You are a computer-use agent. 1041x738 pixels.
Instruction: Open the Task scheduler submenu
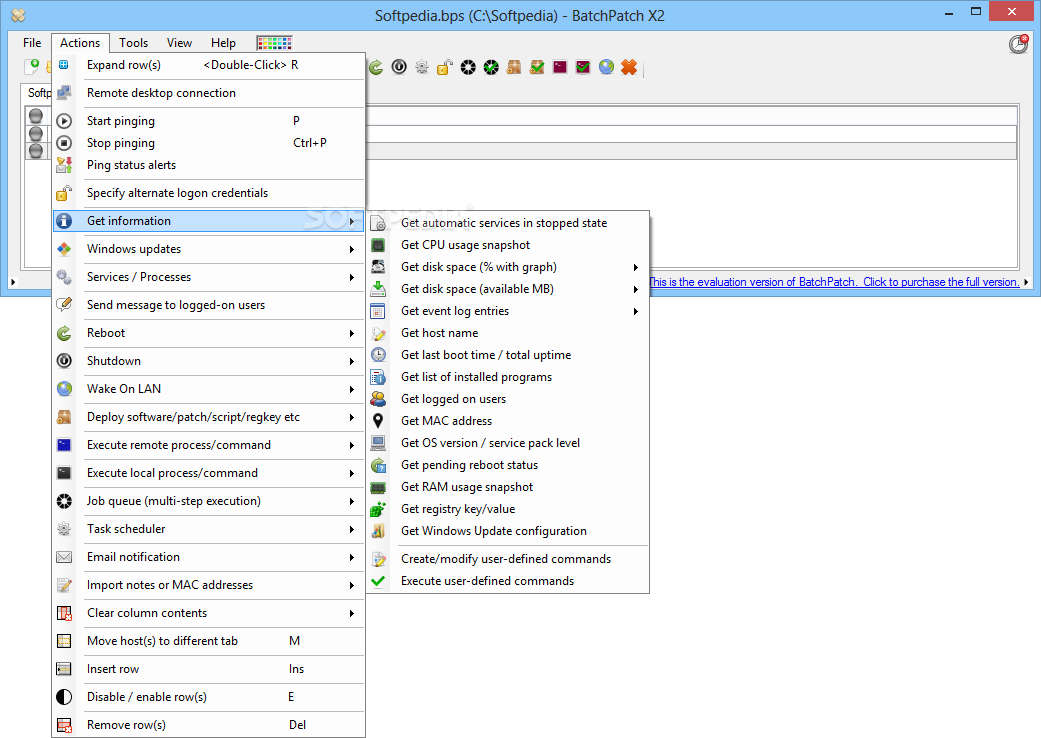coord(208,529)
